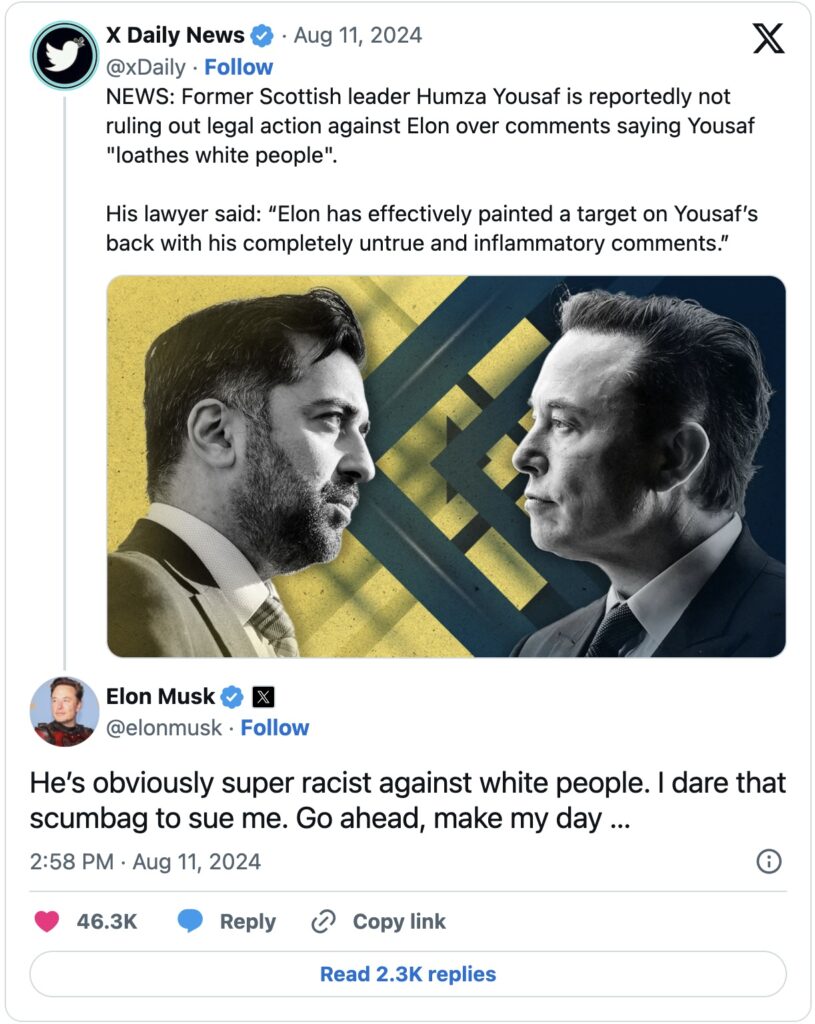This screenshot has width=815, height=1024.
Task: Click the 2:58 PM Aug 11 timestamp
Action: [x=145, y=862]
